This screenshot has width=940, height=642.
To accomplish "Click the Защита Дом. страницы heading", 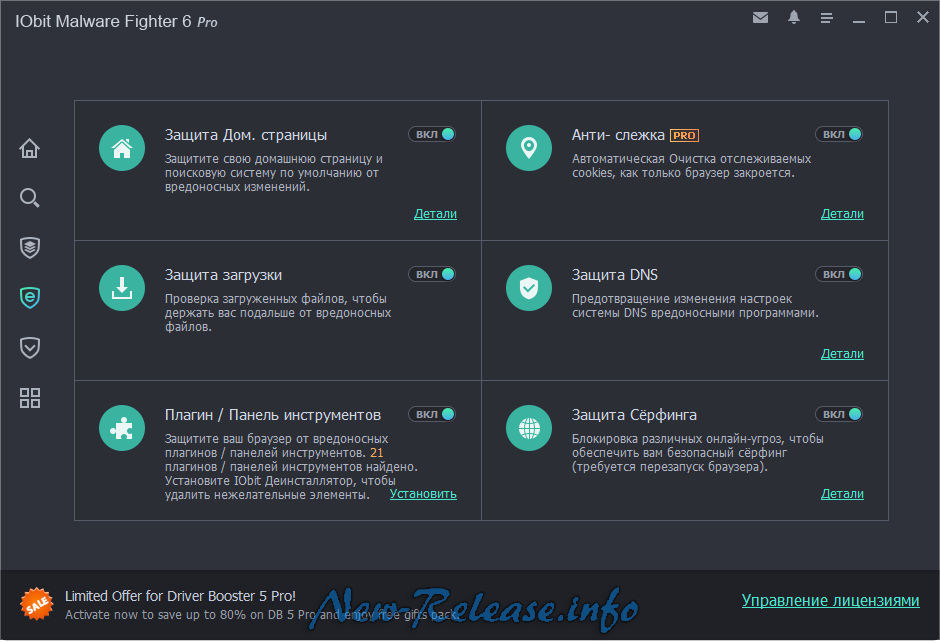I will tap(246, 135).
